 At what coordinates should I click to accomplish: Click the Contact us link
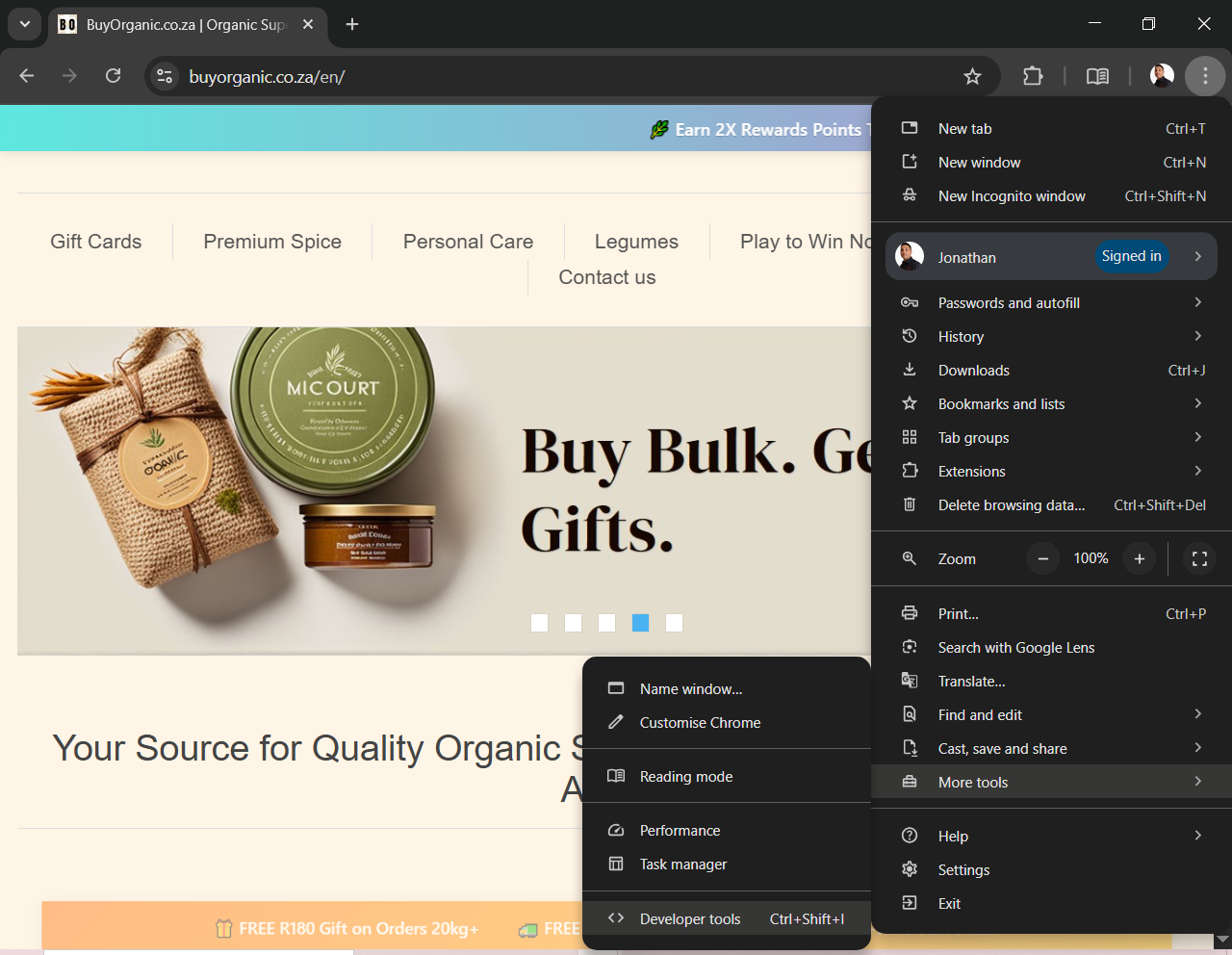tap(606, 277)
